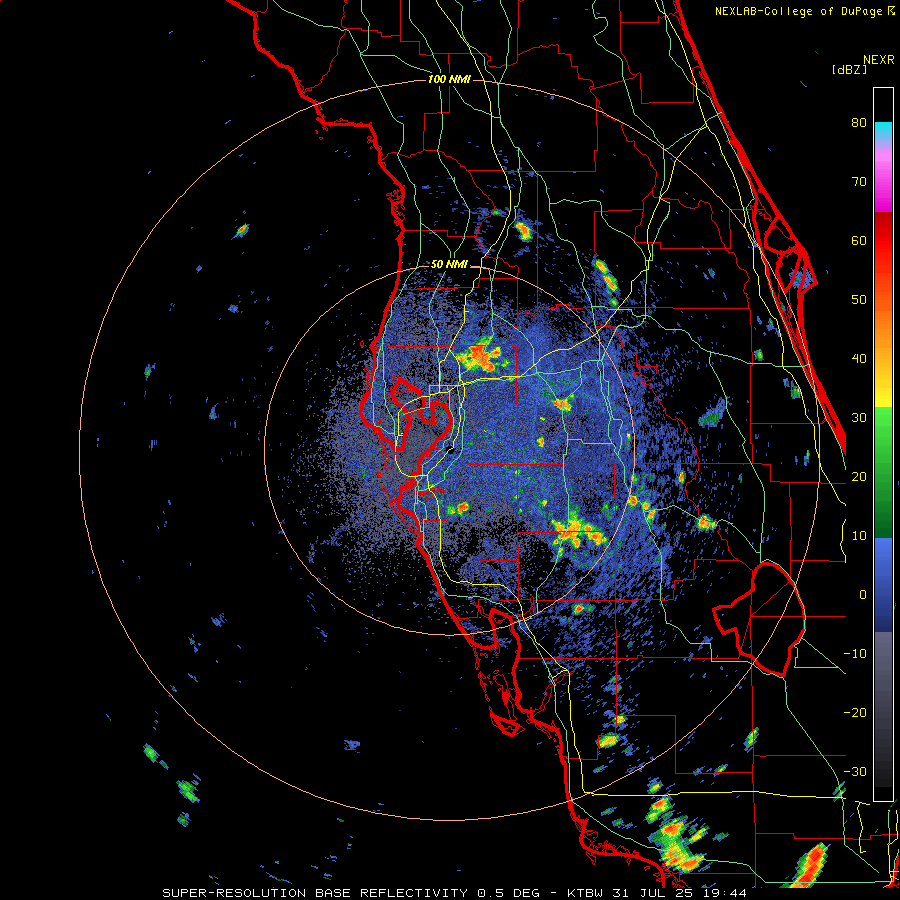Click the 100 NMI range ring label

click(449, 79)
